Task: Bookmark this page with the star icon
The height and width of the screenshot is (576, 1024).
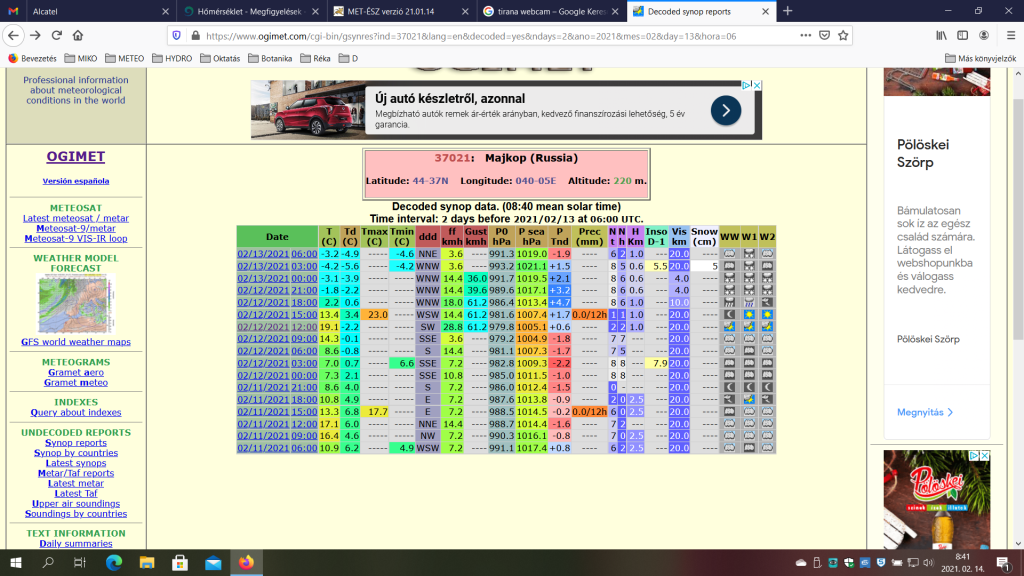Action: (842, 35)
